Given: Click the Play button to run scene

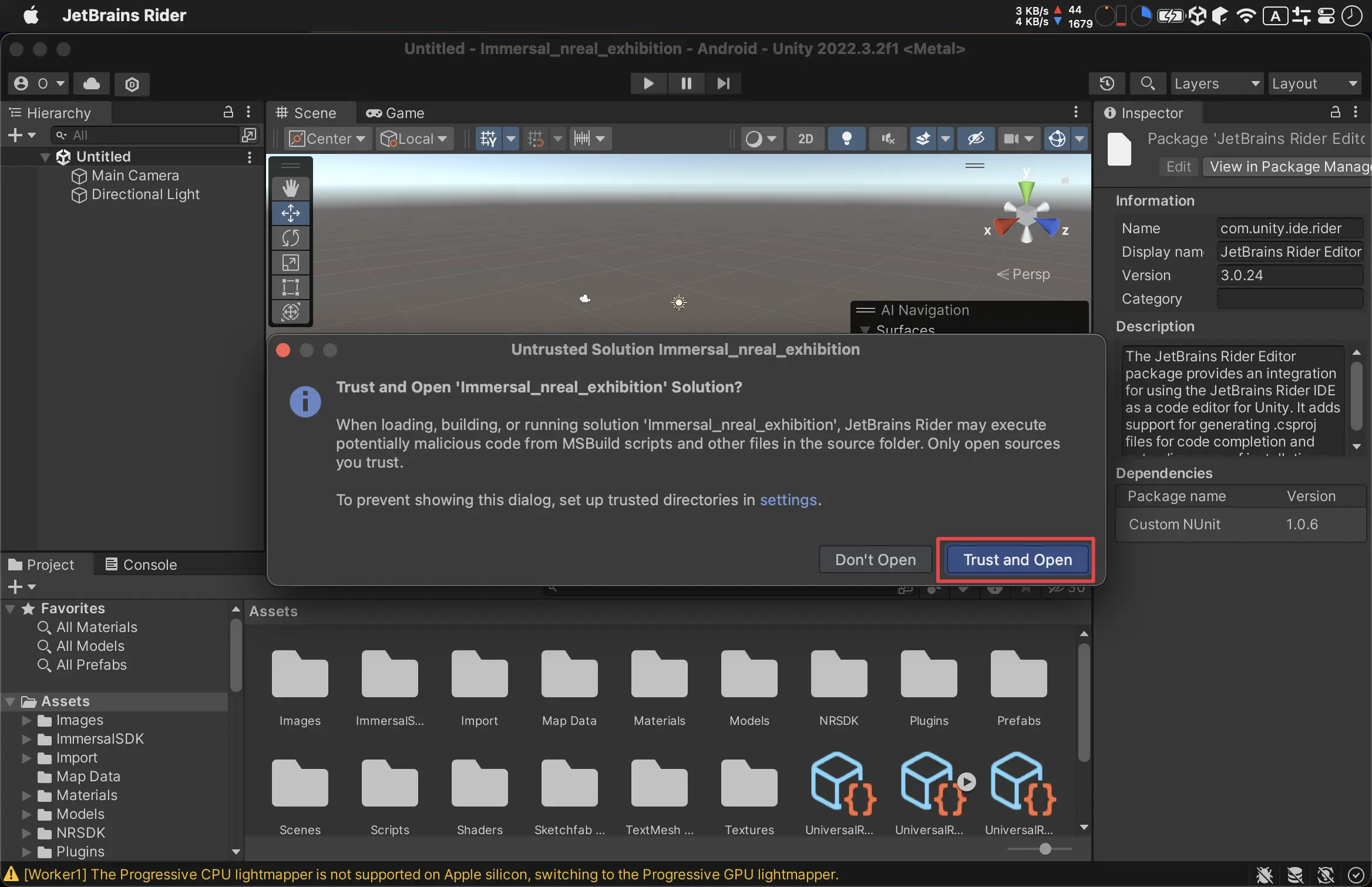Looking at the screenshot, I should click(x=648, y=83).
